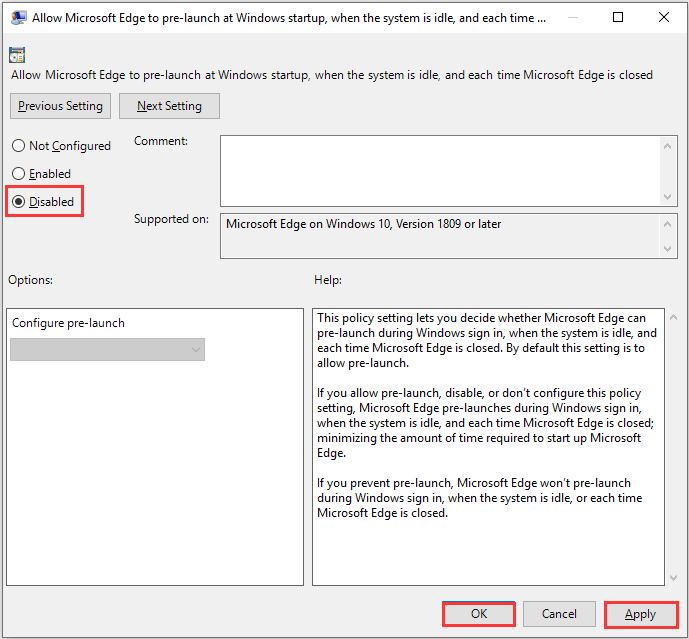689x639 pixels.
Task: Click the Help pane scroll up arrow
Action: [x=673, y=317]
